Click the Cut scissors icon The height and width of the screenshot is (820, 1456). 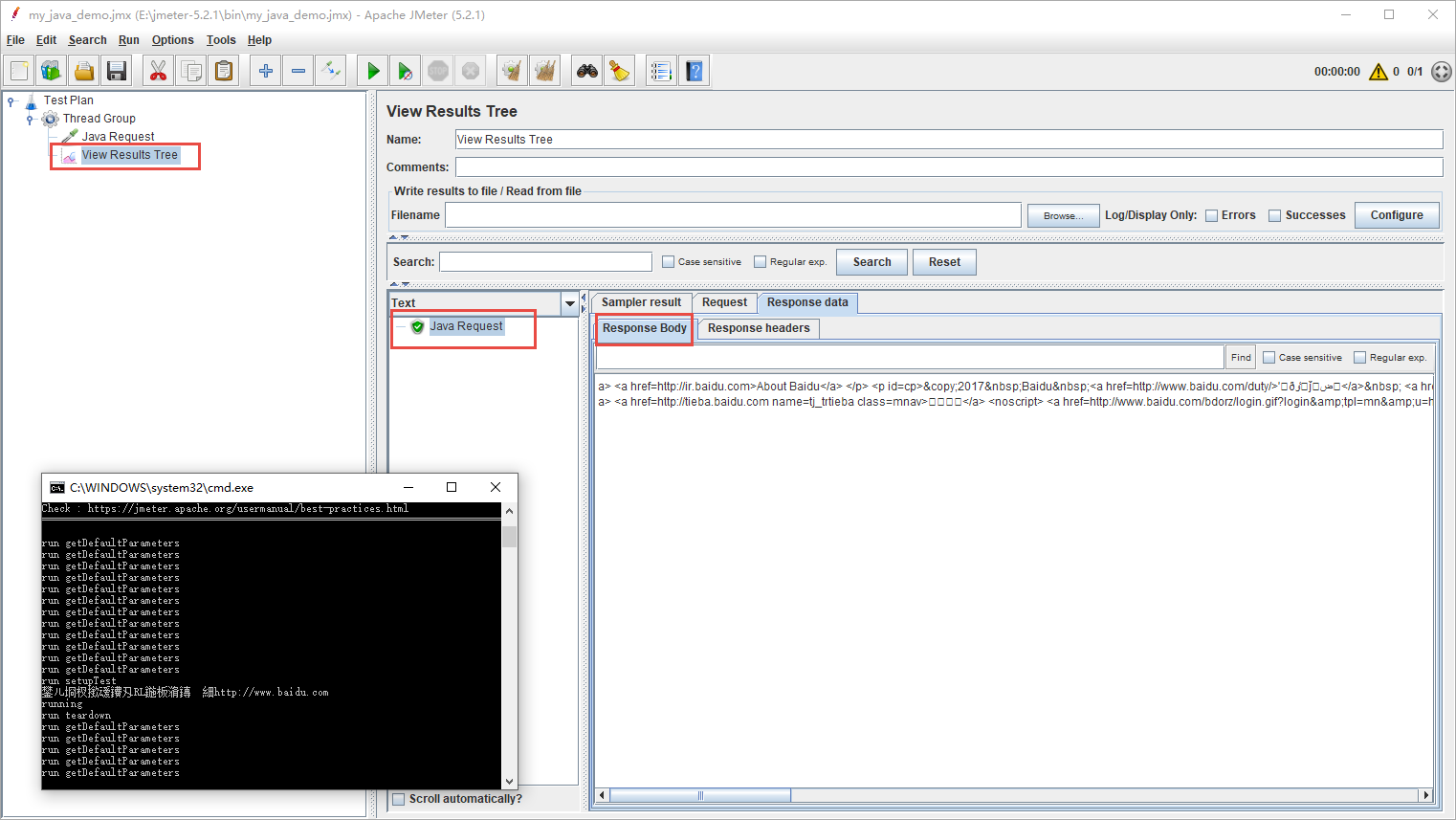[x=158, y=71]
